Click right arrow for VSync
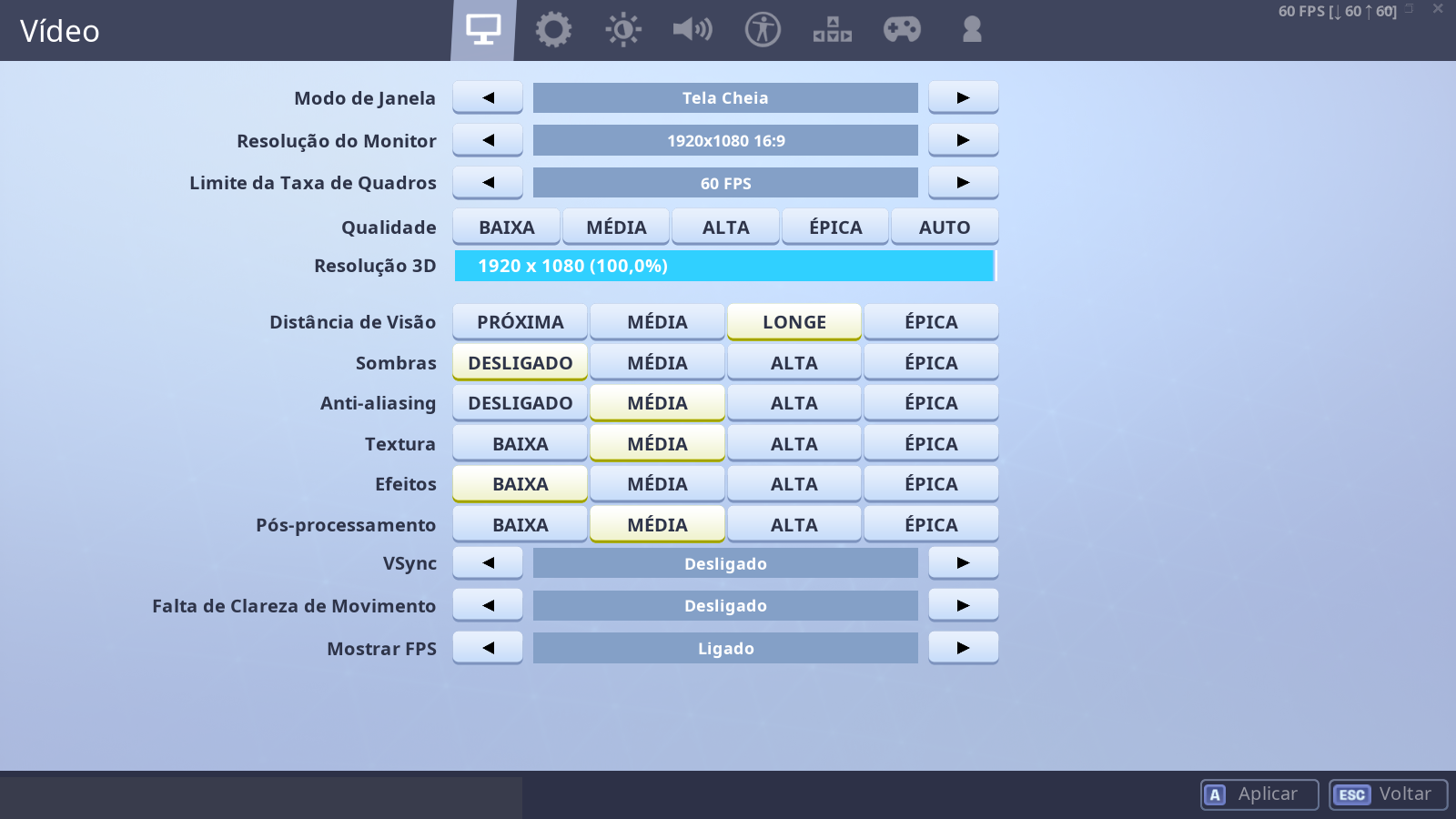 [x=964, y=563]
